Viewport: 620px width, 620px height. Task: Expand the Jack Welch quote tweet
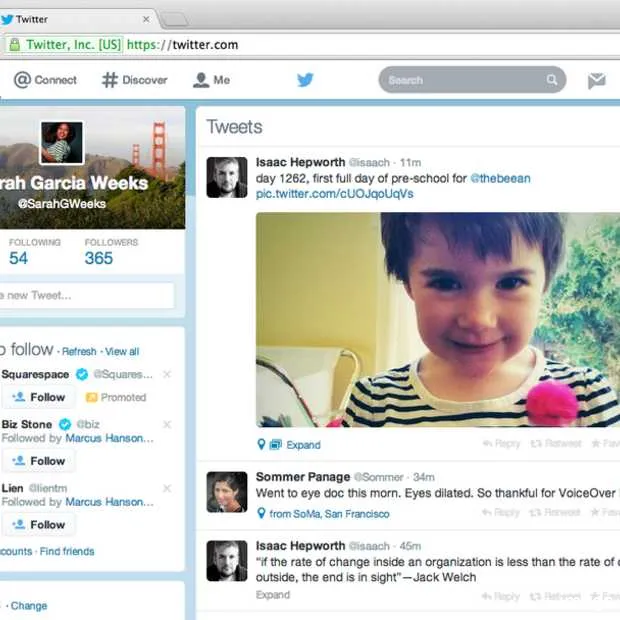coord(273,595)
